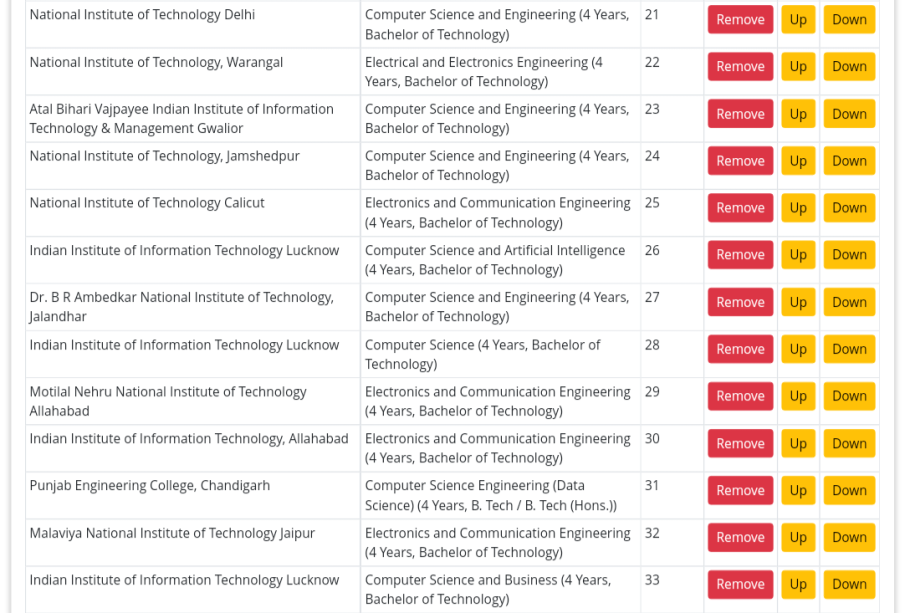Viewport: 905px width, 613px height.
Task: Move NIT Jamshedpur choice 24 down
Action: coord(849,161)
